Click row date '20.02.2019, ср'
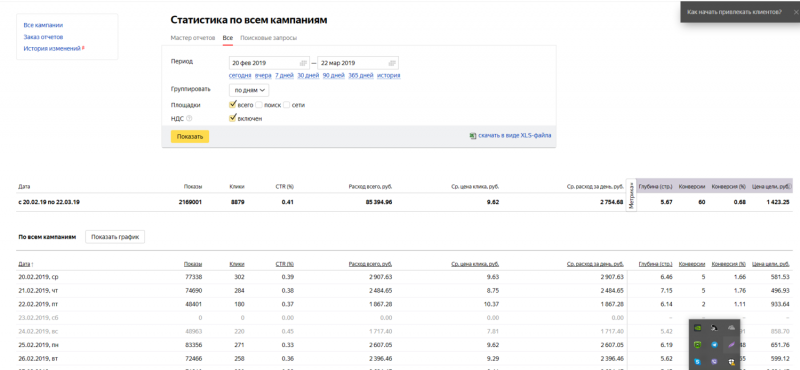Screen dimensions: 800x370 pos(37,277)
